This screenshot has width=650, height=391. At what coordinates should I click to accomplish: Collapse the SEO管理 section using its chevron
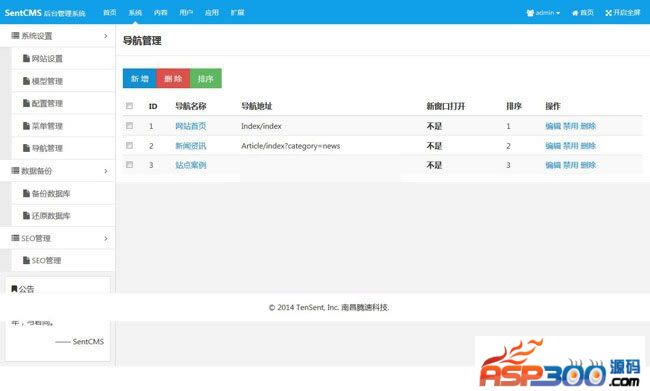tap(106, 238)
